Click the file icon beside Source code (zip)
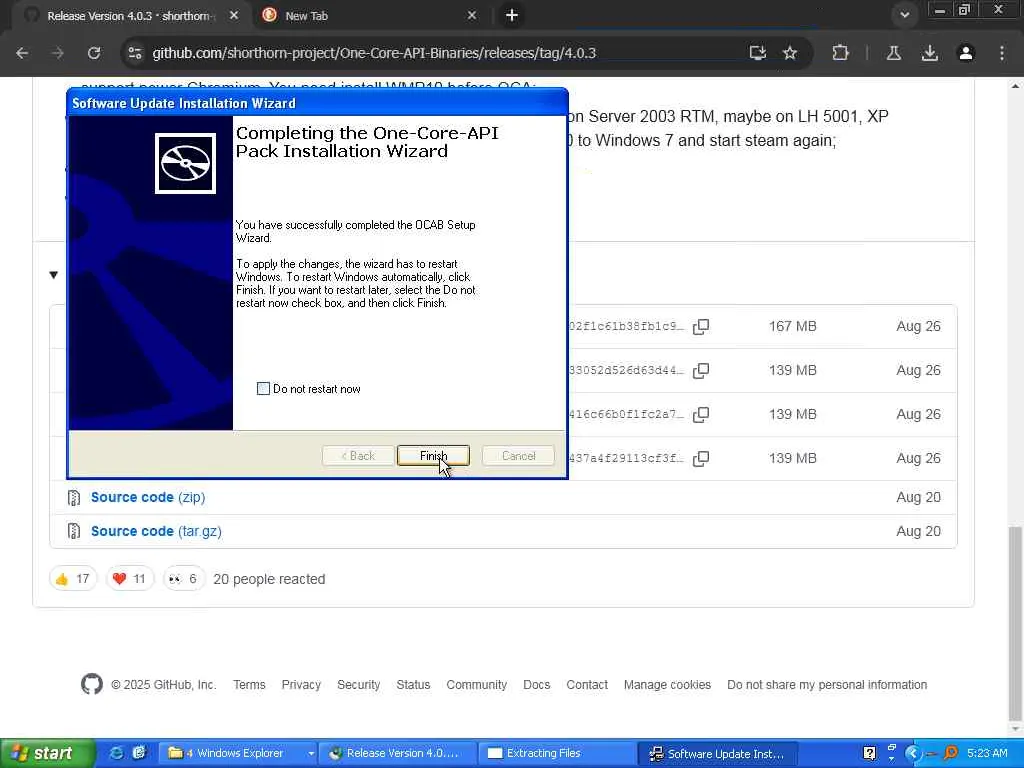Screen dimensions: 1024x768 coord(74,498)
